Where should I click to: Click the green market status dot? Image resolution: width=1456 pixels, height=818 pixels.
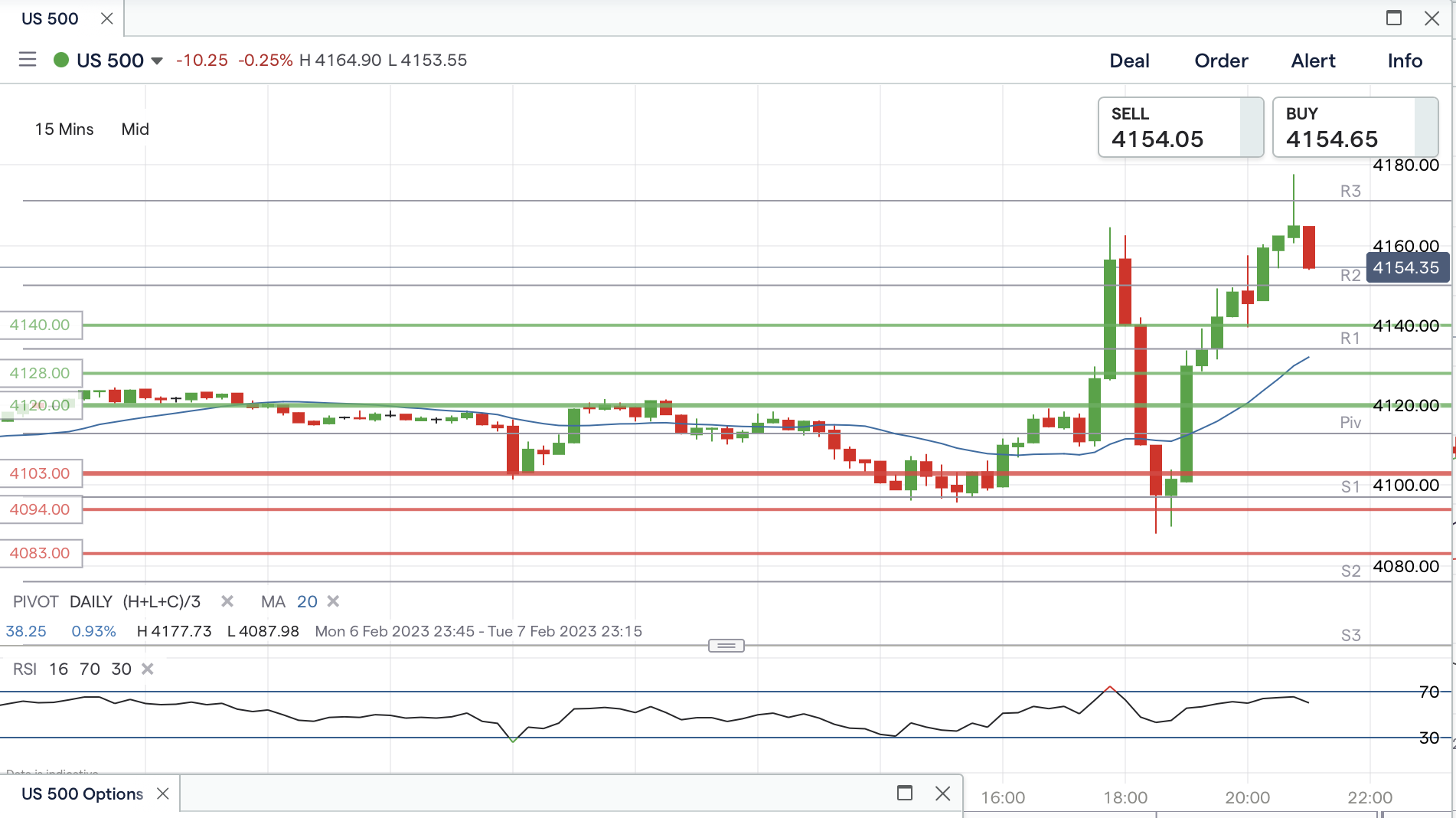(61, 60)
